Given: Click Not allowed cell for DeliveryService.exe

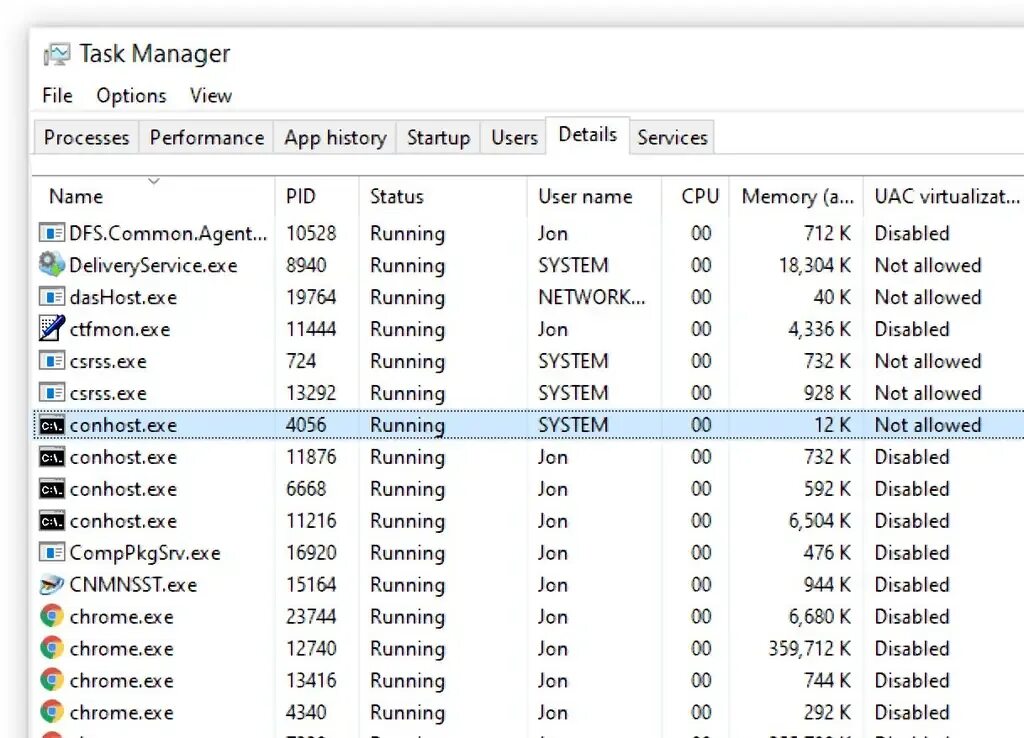Looking at the screenshot, I should coord(928,265).
